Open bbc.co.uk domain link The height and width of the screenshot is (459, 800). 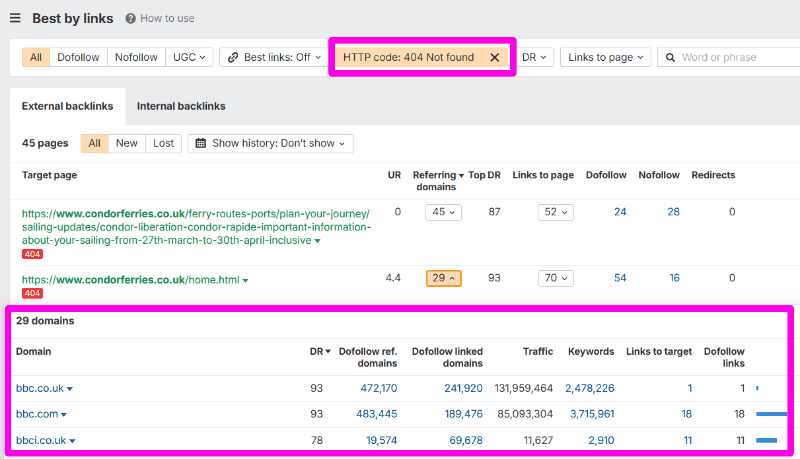40,388
